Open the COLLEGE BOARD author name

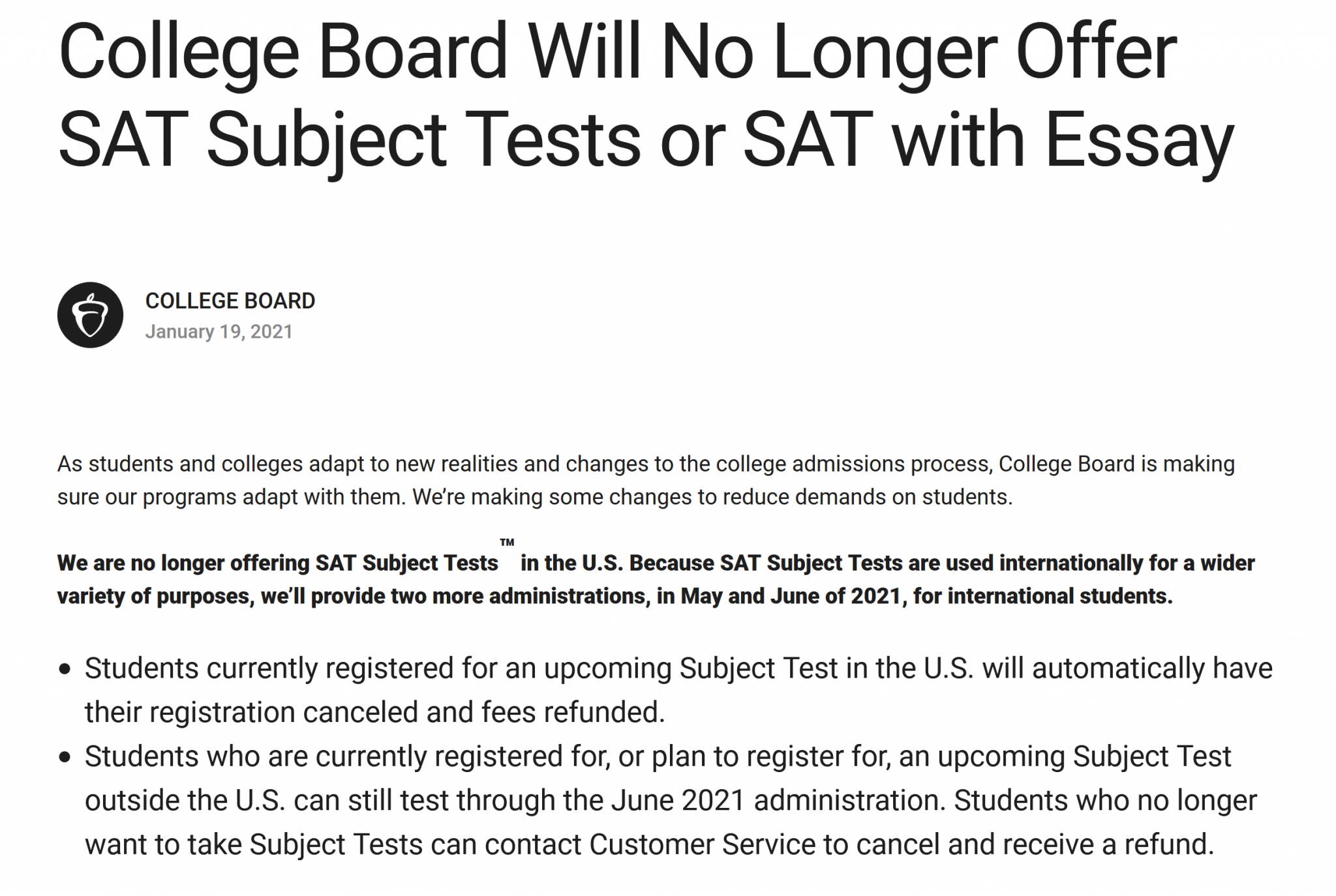click(x=230, y=301)
